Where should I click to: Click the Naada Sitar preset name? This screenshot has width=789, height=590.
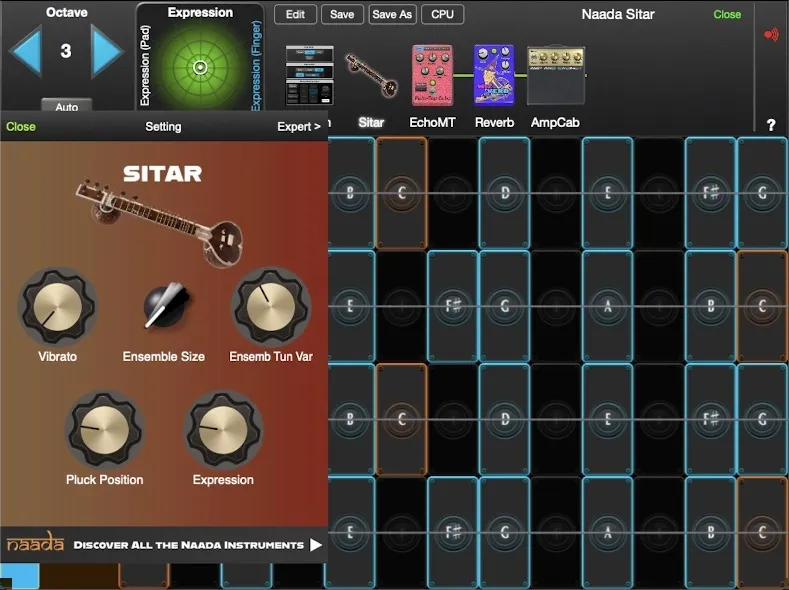(x=618, y=14)
